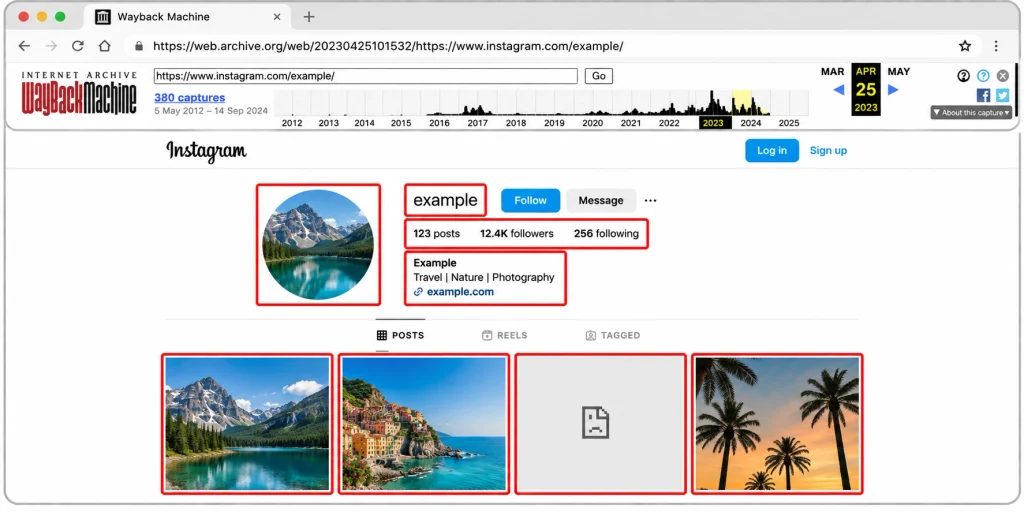Open the Wayback toolbar black help icon
Screen dimensions: 1024x512
(x=963, y=76)
